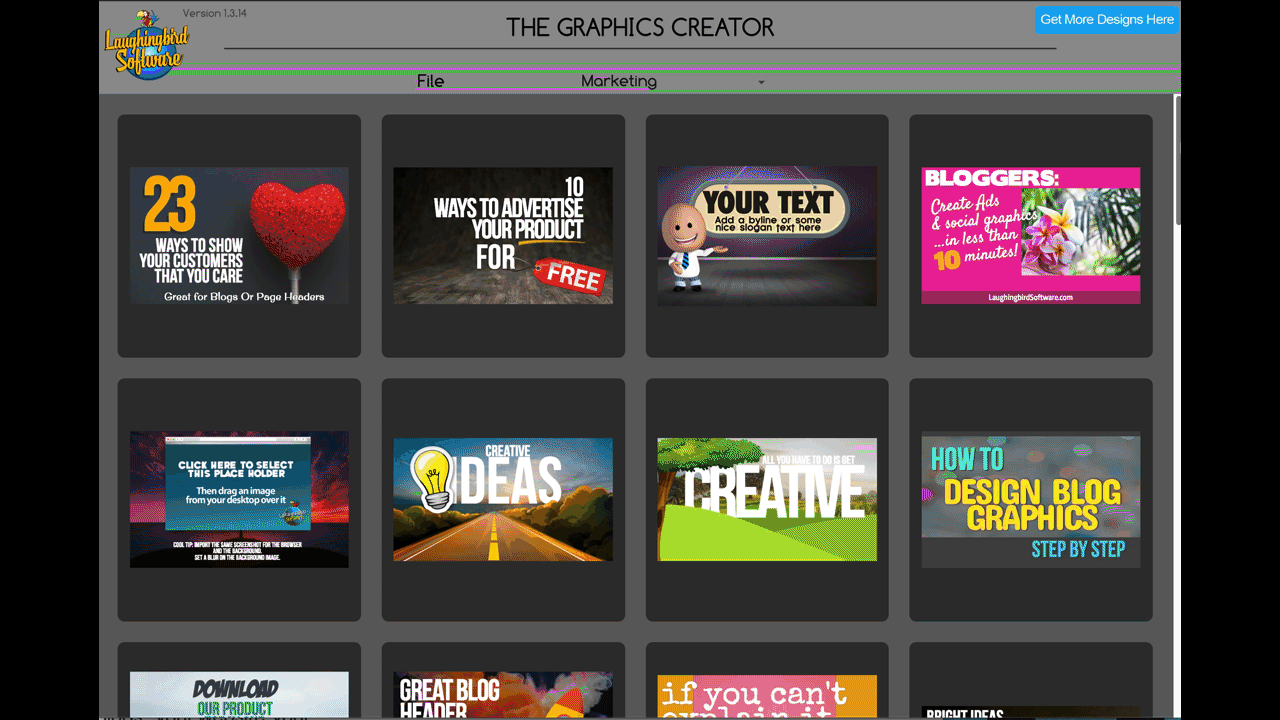
Task: Click The Graphics Creator title heading
Action: click(640, 27)
